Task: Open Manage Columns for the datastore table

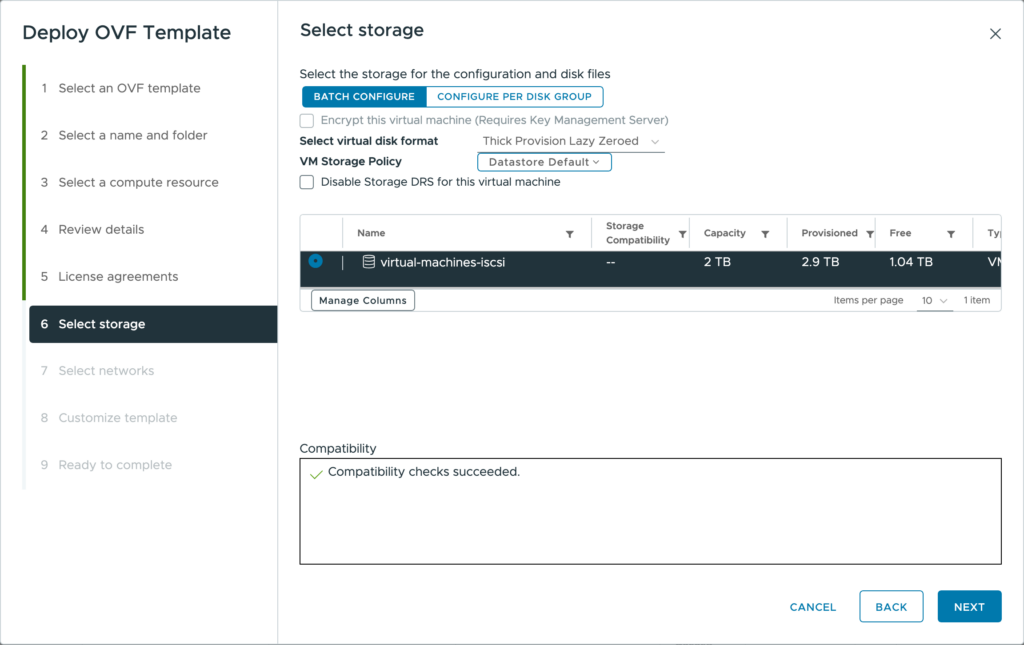Action: click(x=363, y=300)
